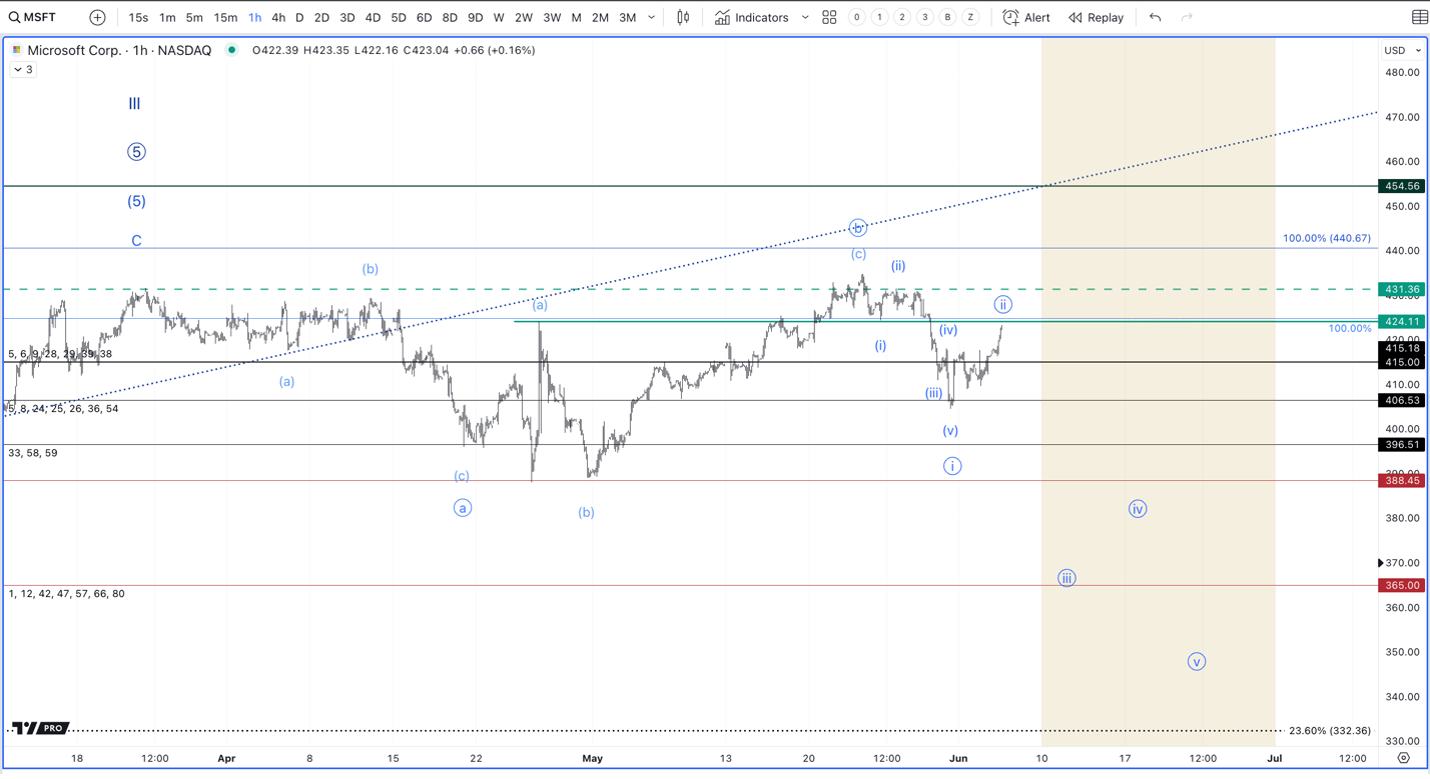The image size is (1430, 779).
Task: Create an Alert
Action: 1027,17
